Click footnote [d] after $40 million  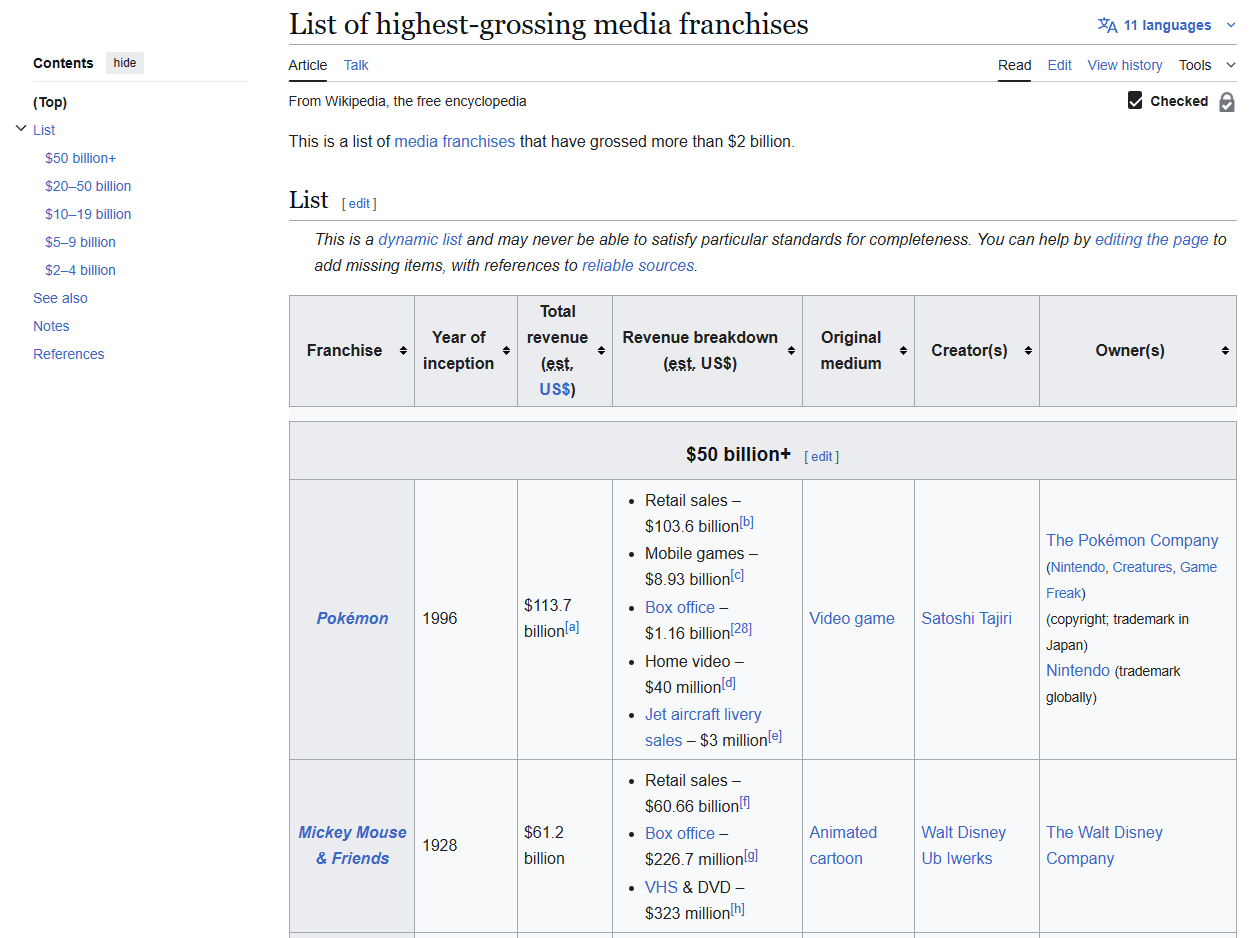[728, 682]
